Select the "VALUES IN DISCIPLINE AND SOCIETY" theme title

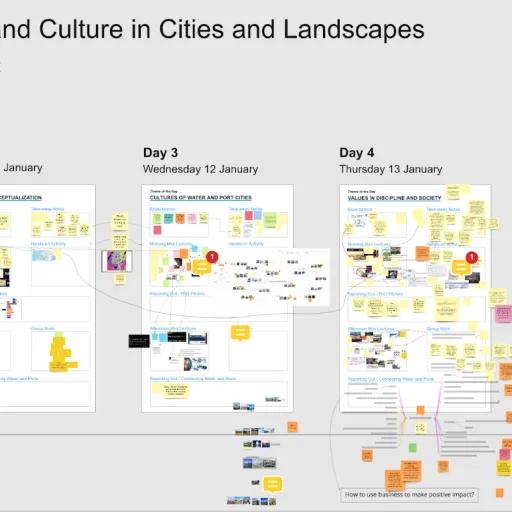[x=394, y=198]
